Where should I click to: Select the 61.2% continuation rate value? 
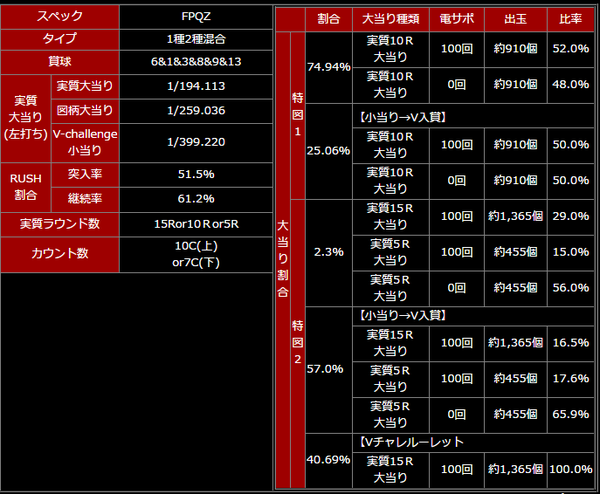pos(196,199)
